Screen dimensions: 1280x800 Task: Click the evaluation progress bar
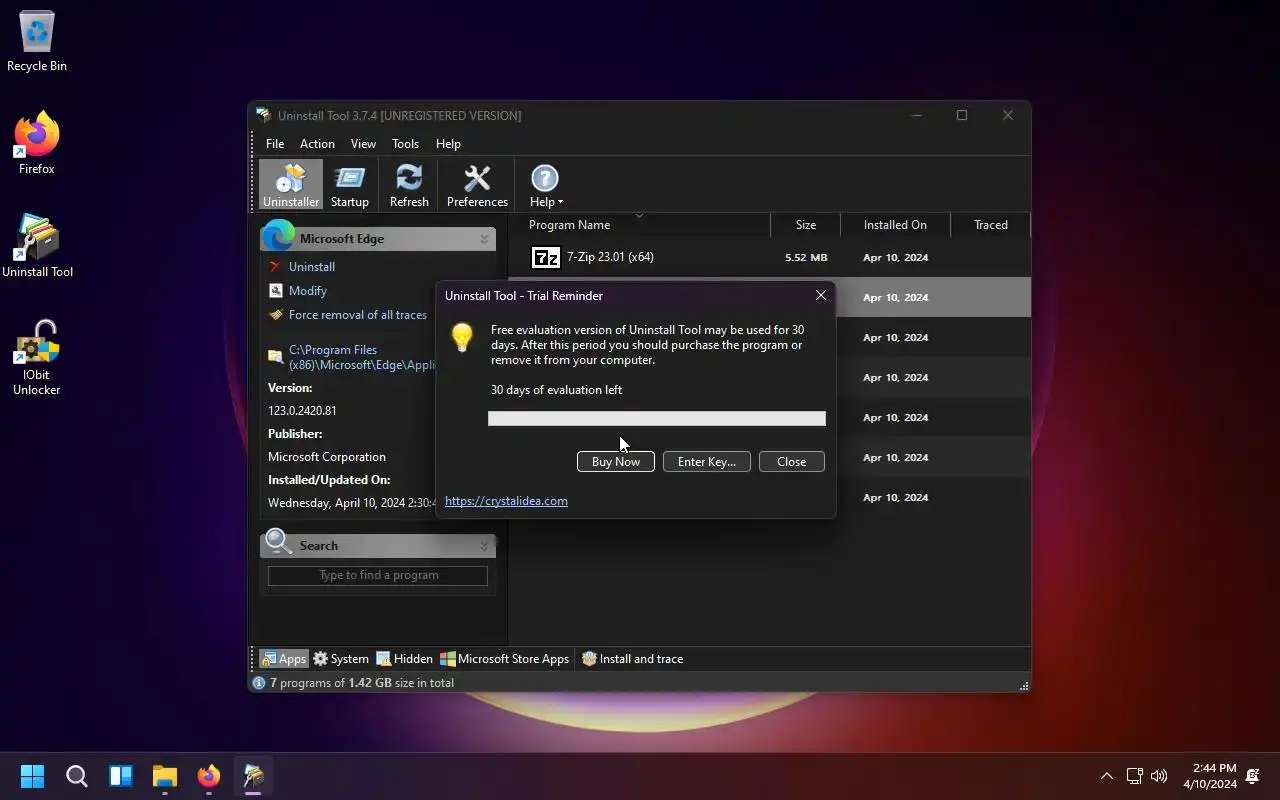click(657, 418)
